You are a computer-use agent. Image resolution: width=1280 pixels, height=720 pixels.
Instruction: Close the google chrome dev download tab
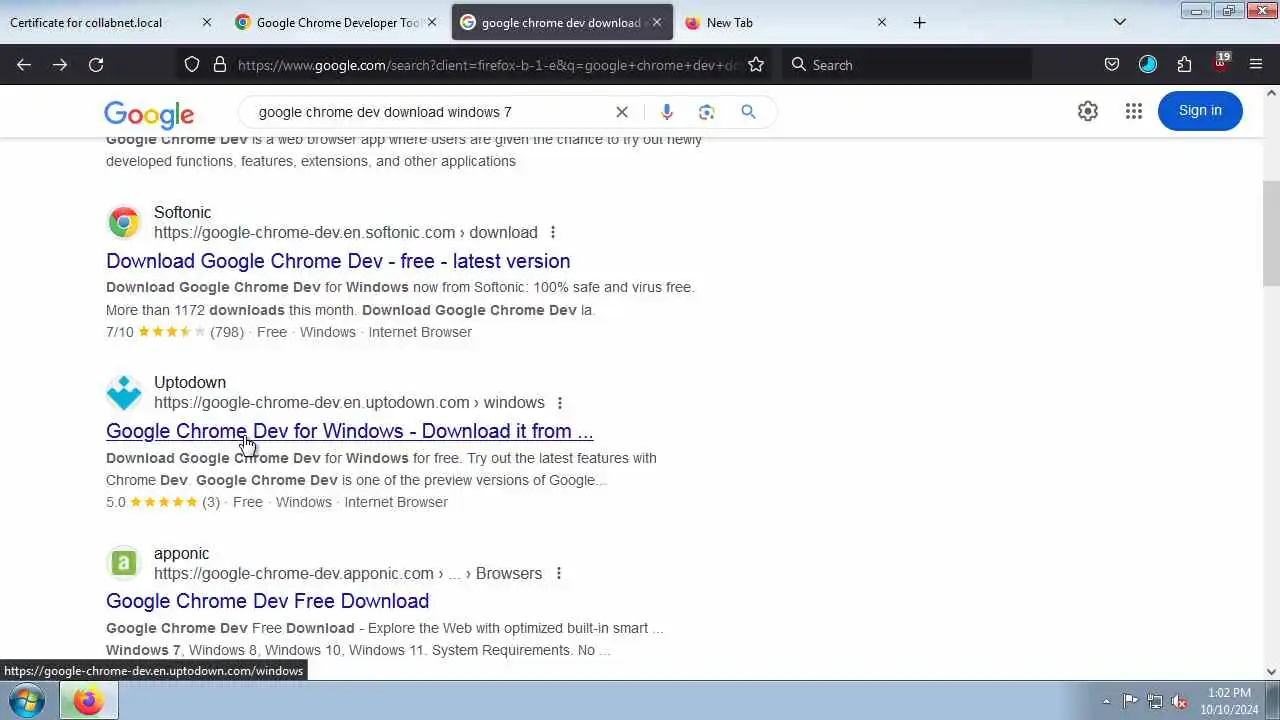click(657, 22)
